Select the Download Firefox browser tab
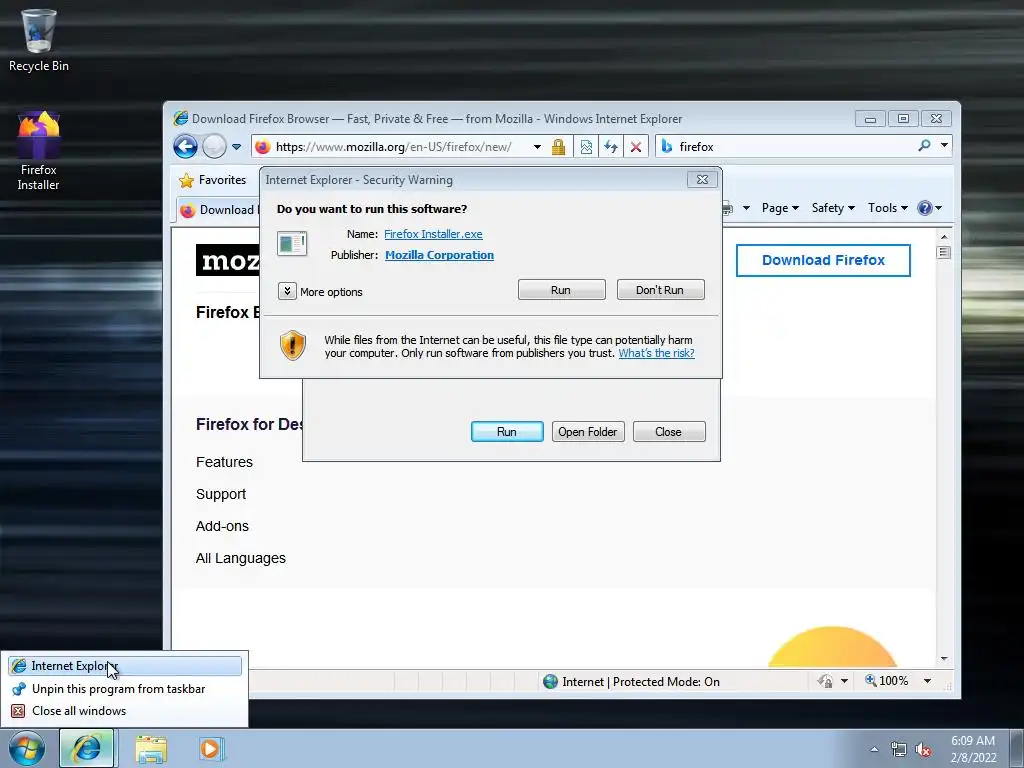1024x768 pixels. 219,210
